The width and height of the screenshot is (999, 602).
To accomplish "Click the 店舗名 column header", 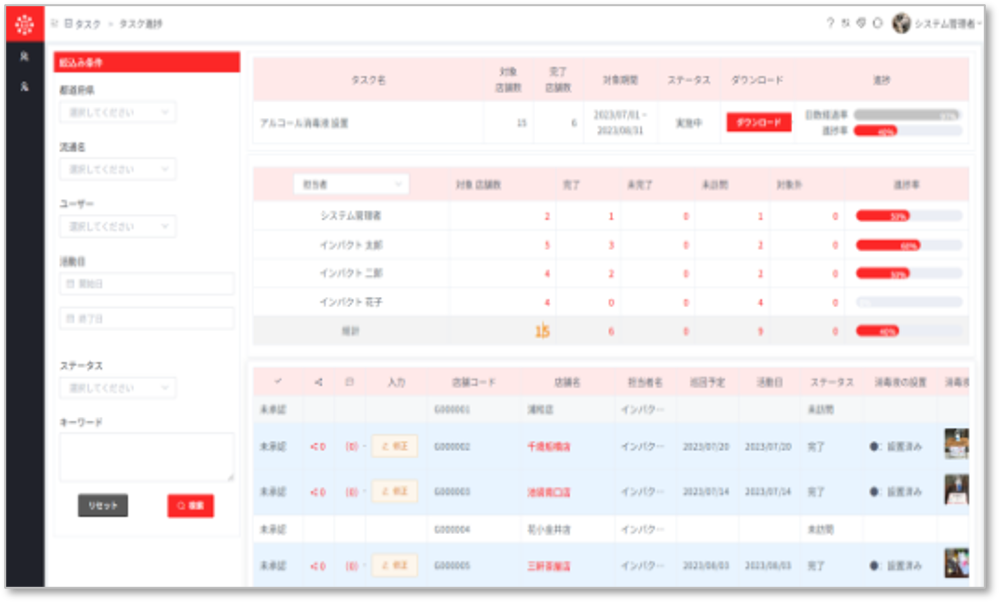I will (x=566, y=382).
